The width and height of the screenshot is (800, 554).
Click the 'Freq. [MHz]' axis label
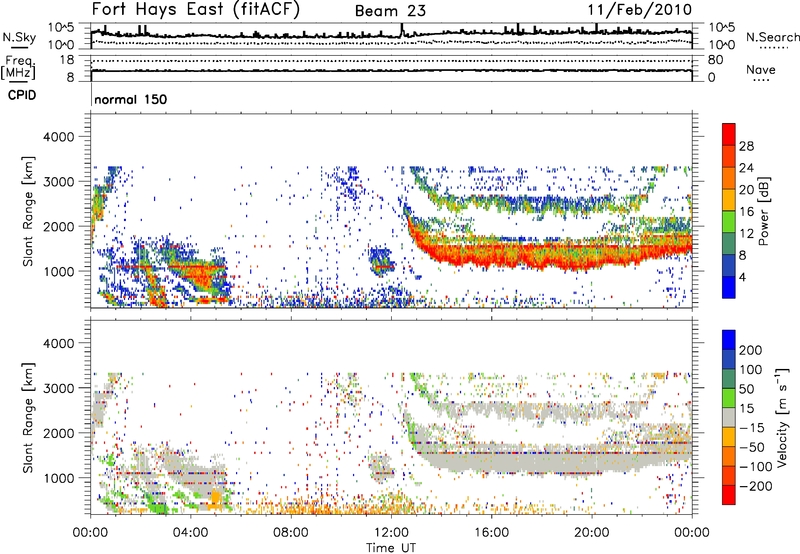point(20,68)
